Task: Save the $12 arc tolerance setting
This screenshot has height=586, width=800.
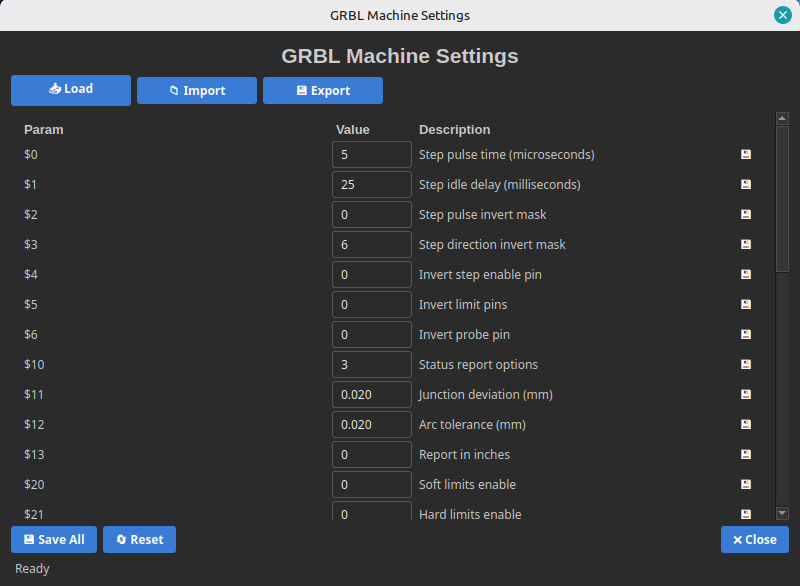Action: point(745,424)
